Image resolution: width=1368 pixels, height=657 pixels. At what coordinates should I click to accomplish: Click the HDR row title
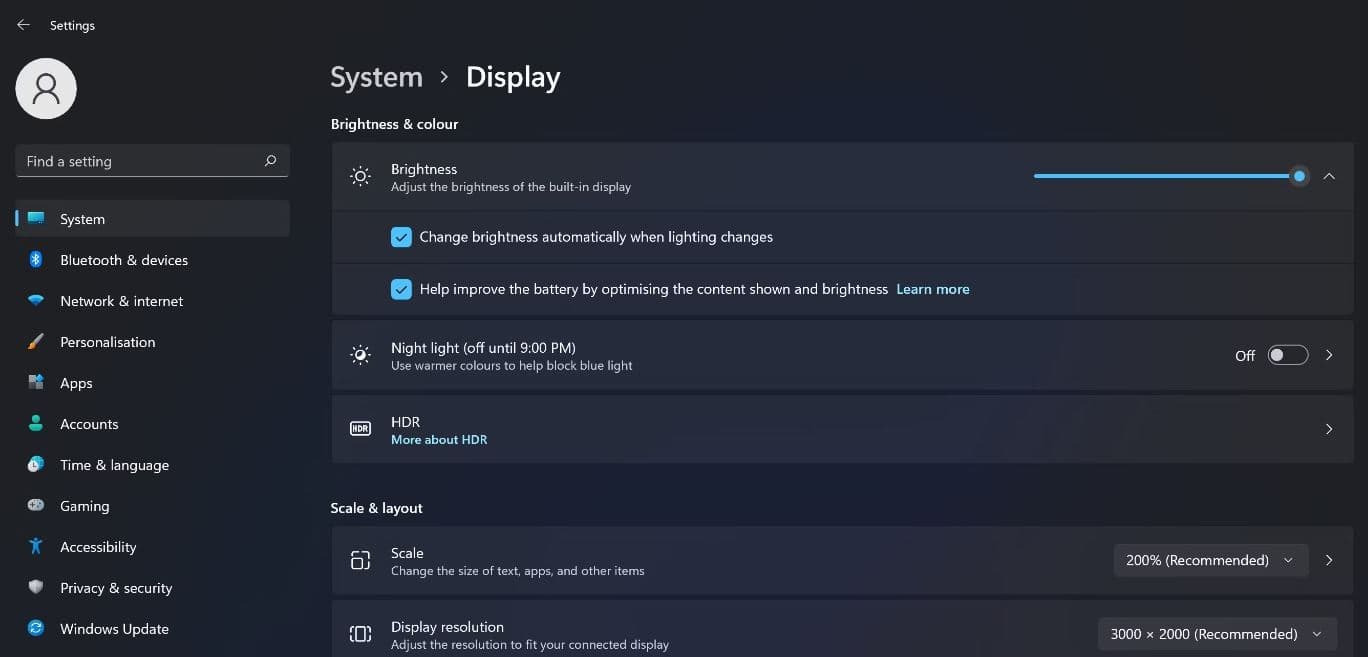point(405,422)
